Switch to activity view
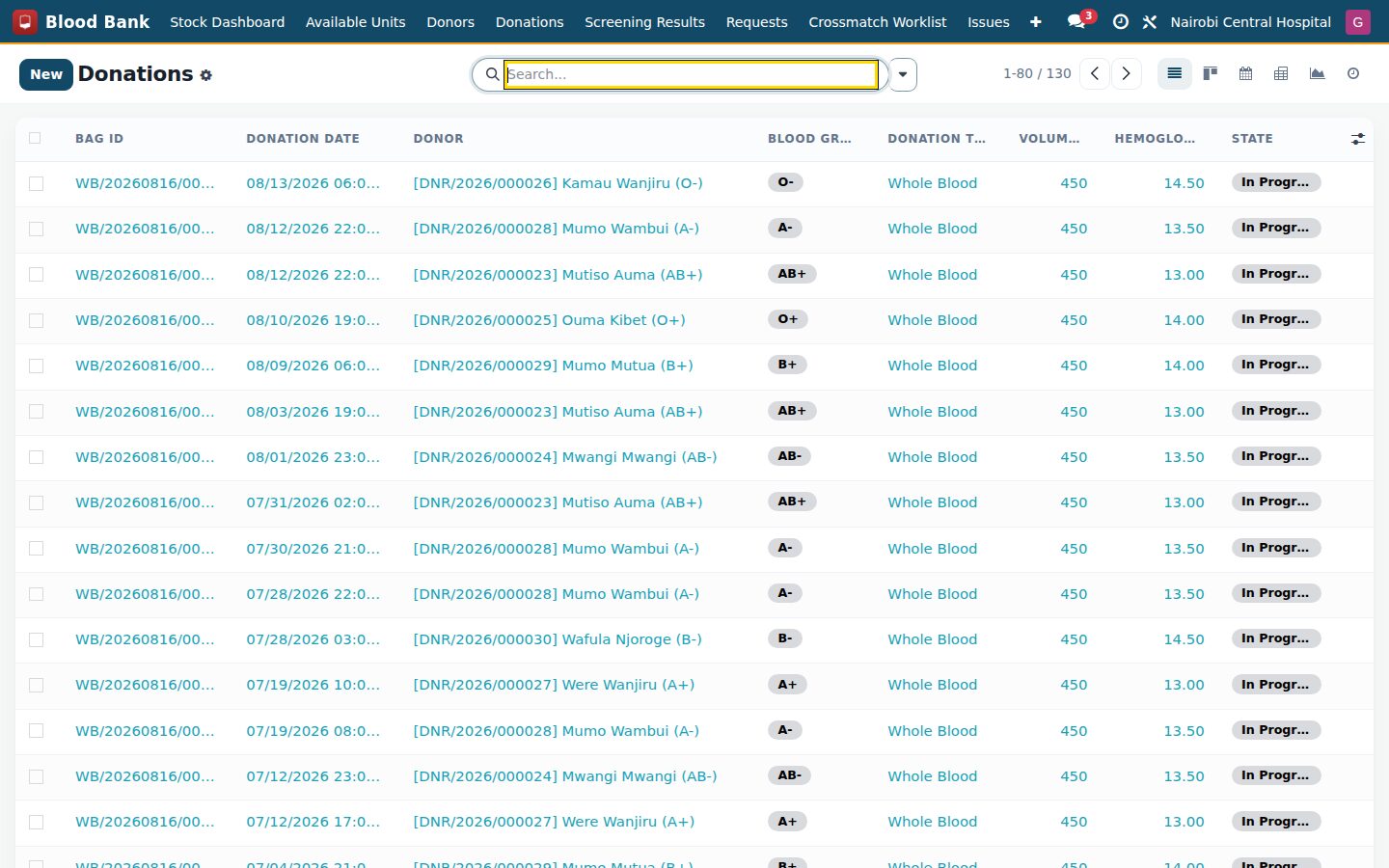Screen dimensions: 1389x868 [1353, 74]
